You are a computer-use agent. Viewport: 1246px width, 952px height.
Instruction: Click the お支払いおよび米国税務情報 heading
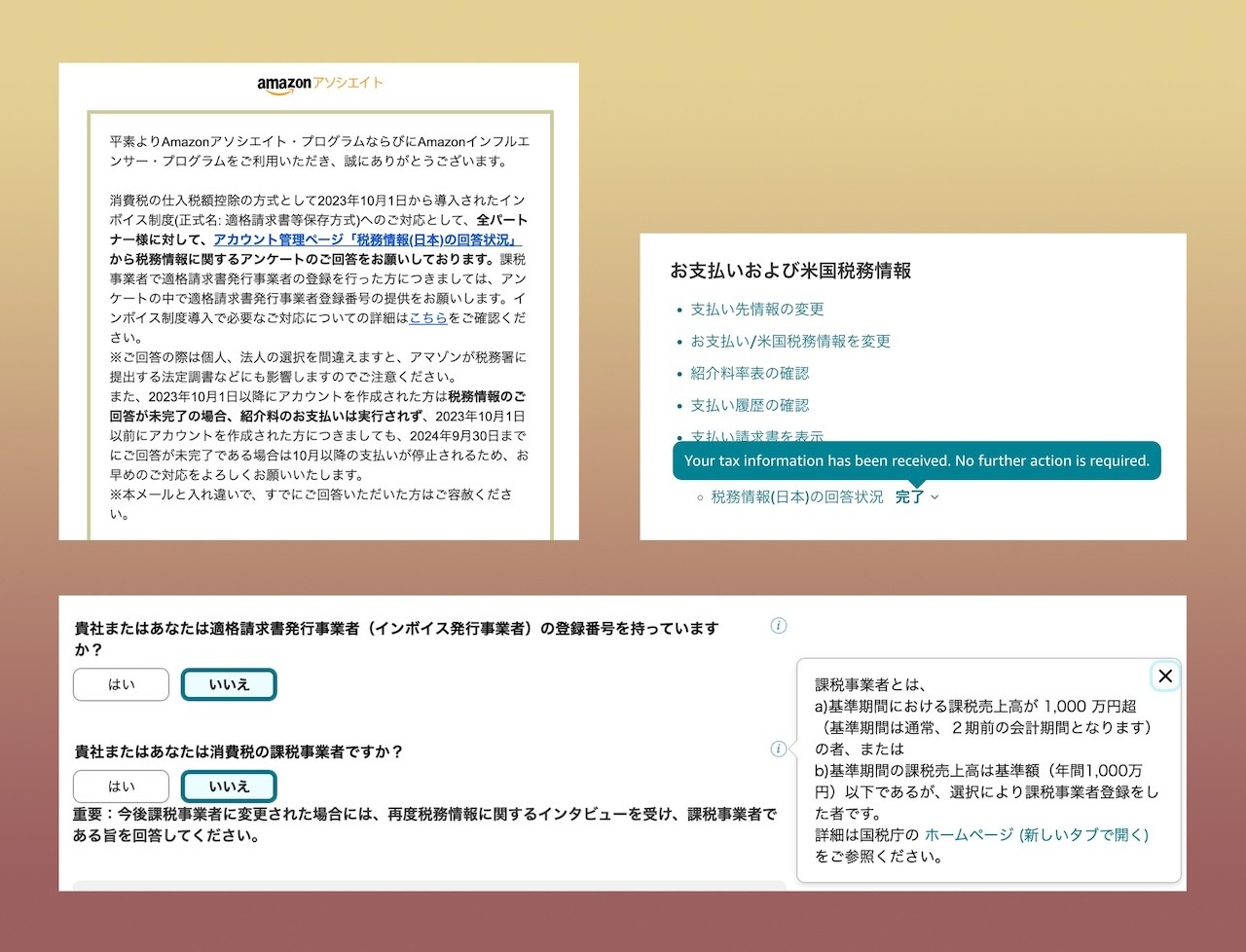pos(790,271)
